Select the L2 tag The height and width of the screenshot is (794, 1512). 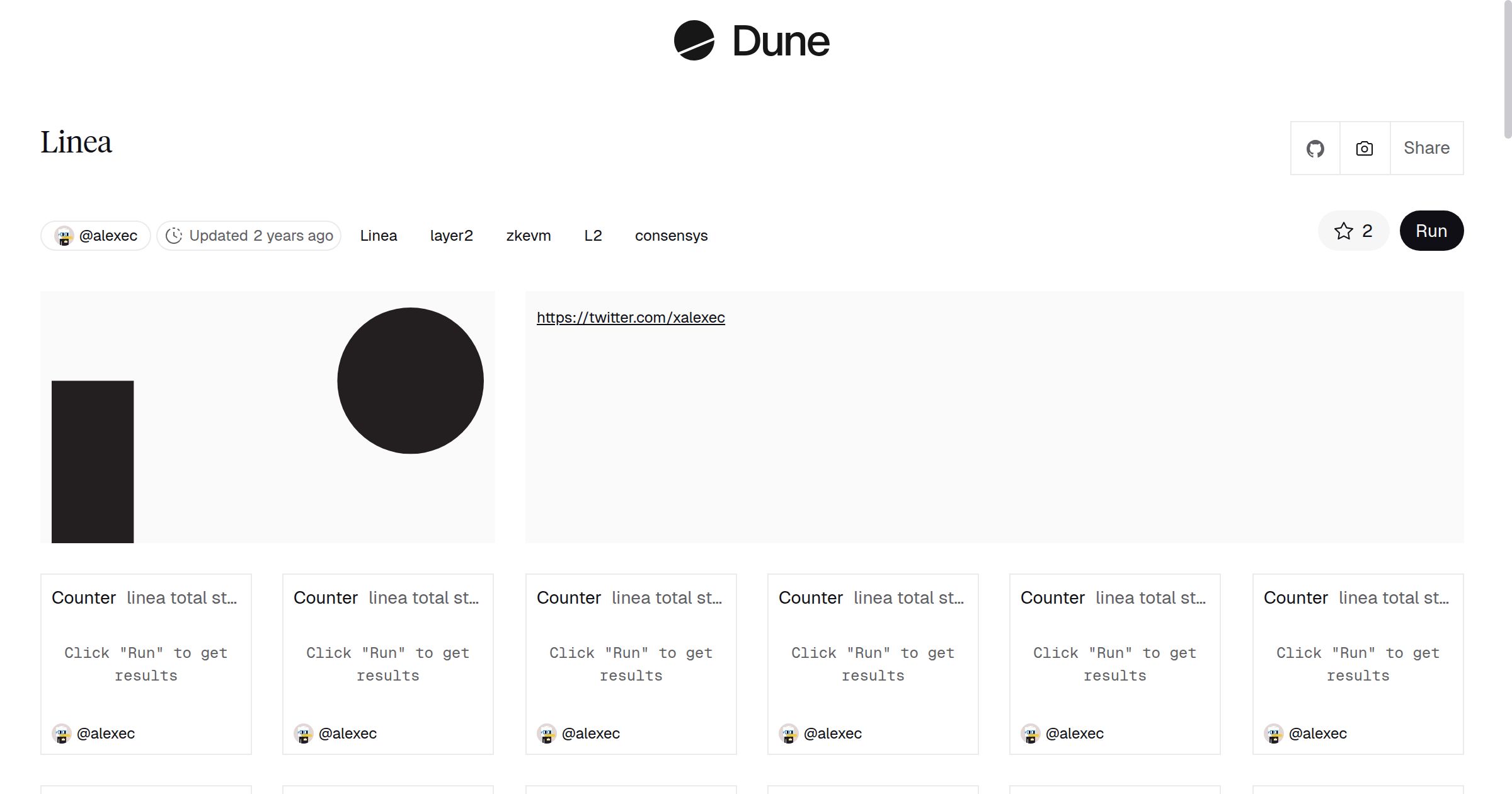click(x=592, y=236)
